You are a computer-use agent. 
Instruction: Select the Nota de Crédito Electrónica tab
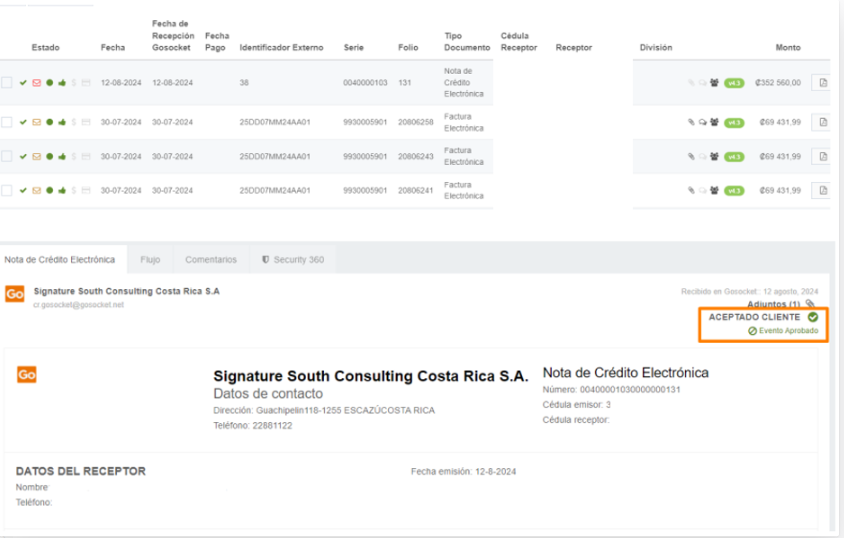pos(60,259)
